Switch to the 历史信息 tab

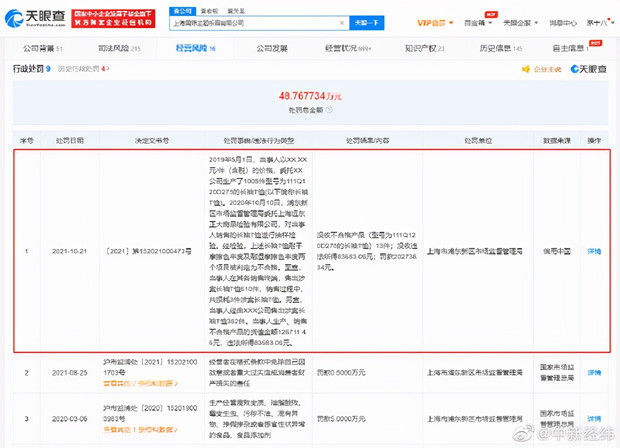501,49
